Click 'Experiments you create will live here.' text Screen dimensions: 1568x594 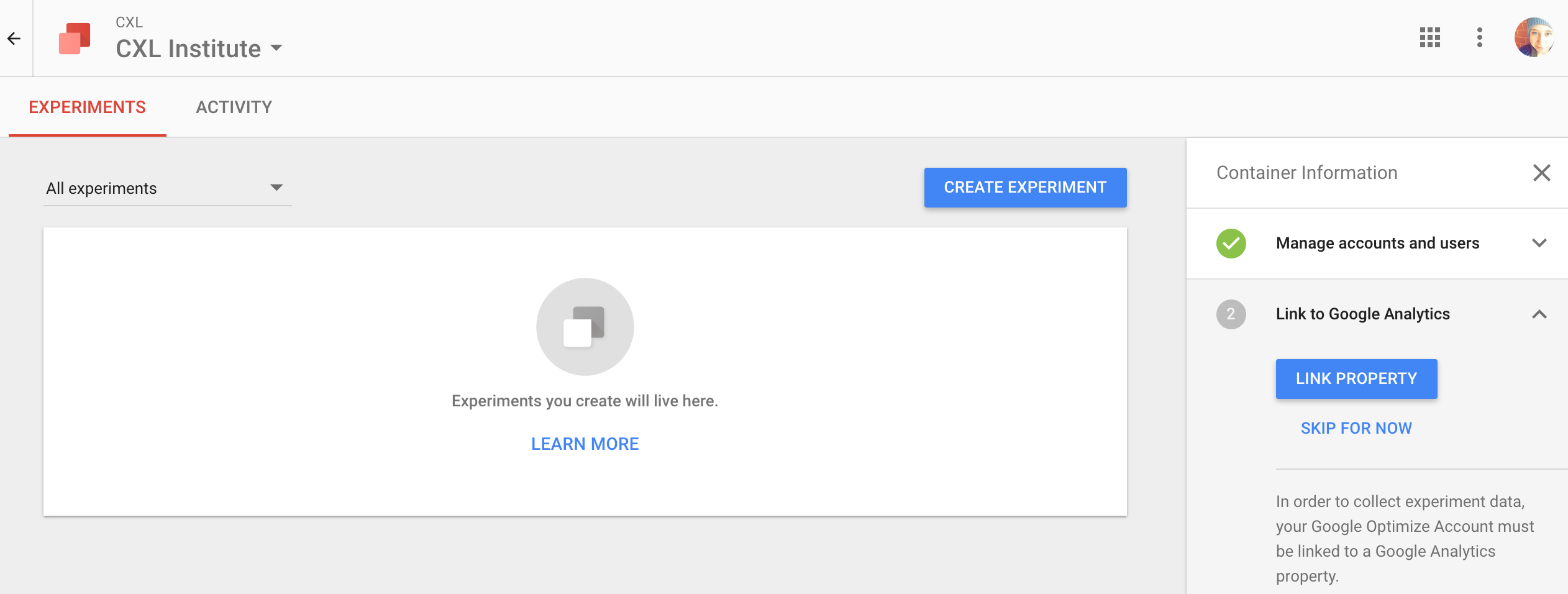click(585, 401)
